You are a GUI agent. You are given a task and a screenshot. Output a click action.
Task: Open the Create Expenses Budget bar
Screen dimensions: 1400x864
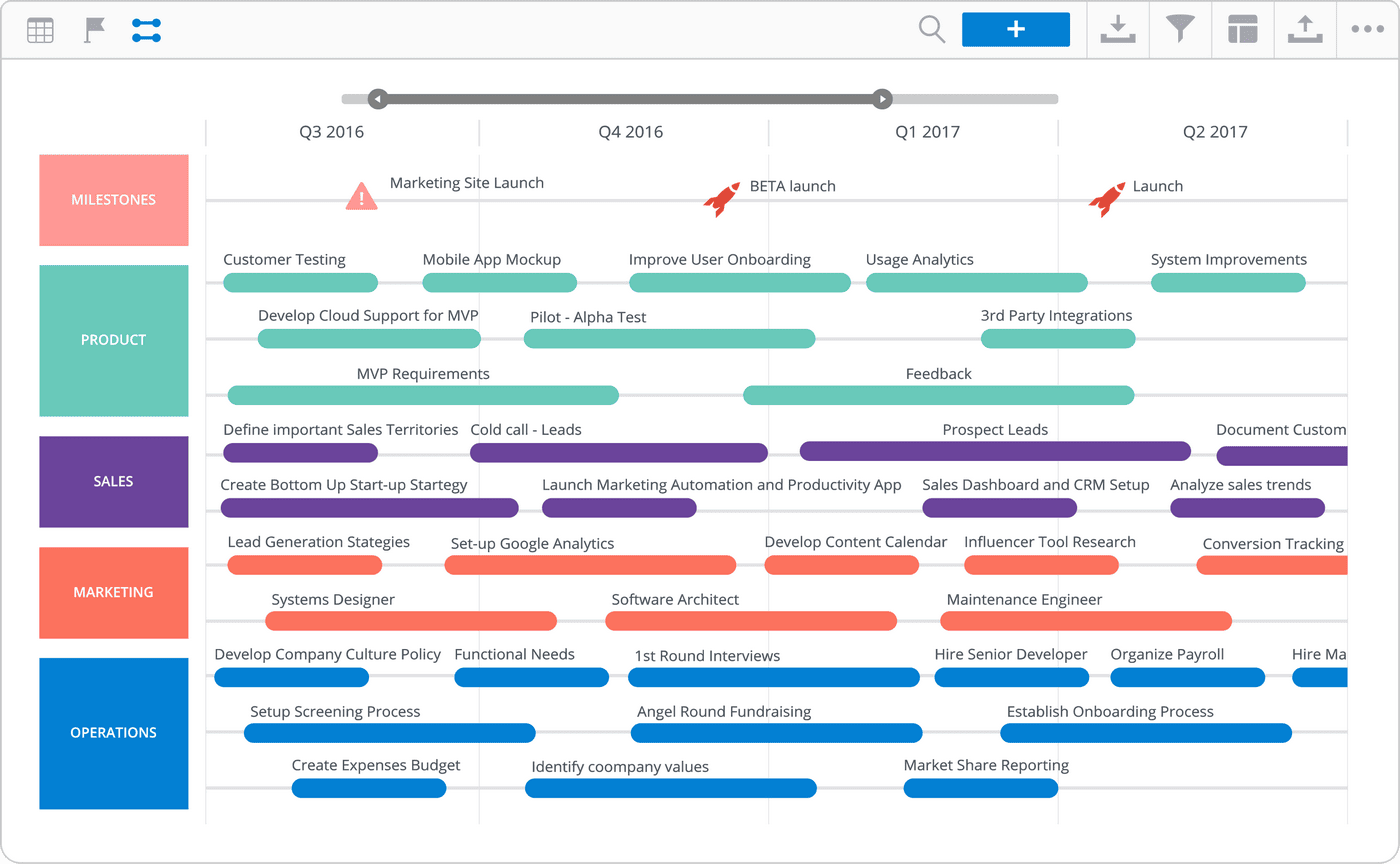coord(369,788)
